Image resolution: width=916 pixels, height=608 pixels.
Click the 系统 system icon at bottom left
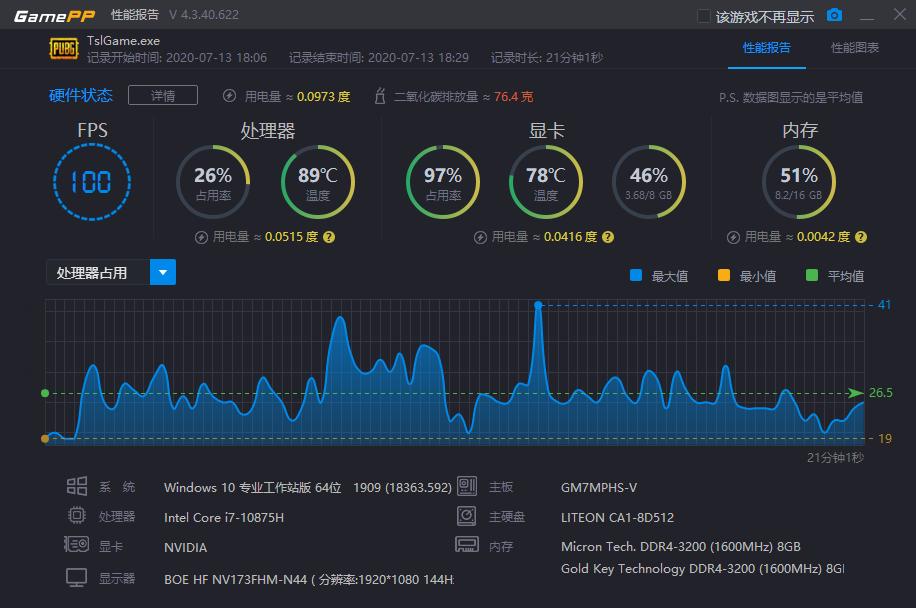pos(76,487)
